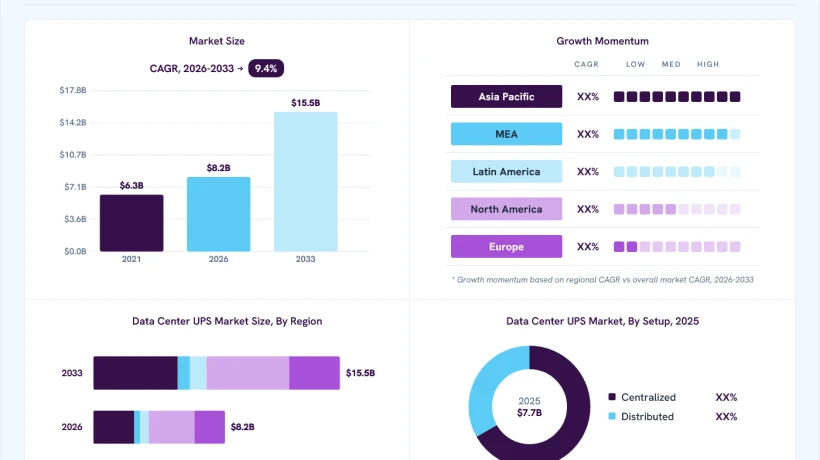This screenshot has height=460, width=820.
Task: Click "Data Center UPS Market Size, By Region" title
Action: [227, 321]
